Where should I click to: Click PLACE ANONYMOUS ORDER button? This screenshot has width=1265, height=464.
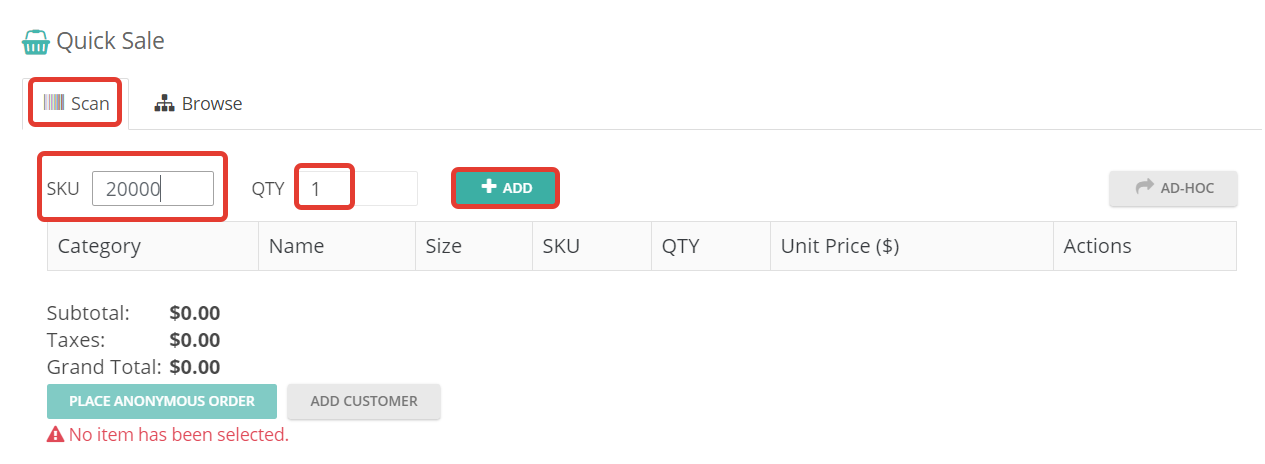[162, 401]
